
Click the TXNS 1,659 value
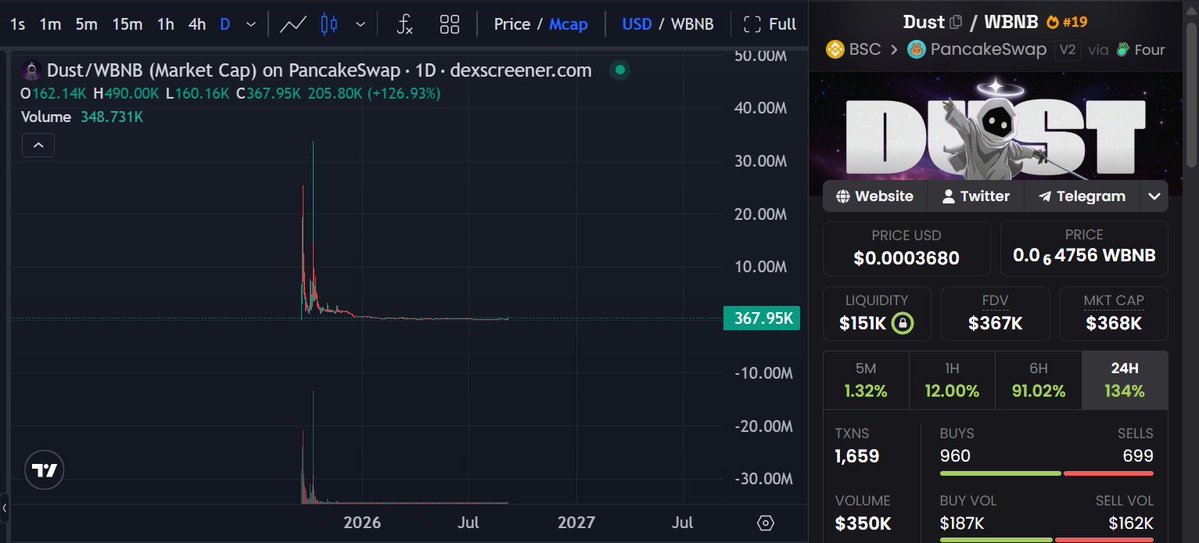[x=857, y=457]
